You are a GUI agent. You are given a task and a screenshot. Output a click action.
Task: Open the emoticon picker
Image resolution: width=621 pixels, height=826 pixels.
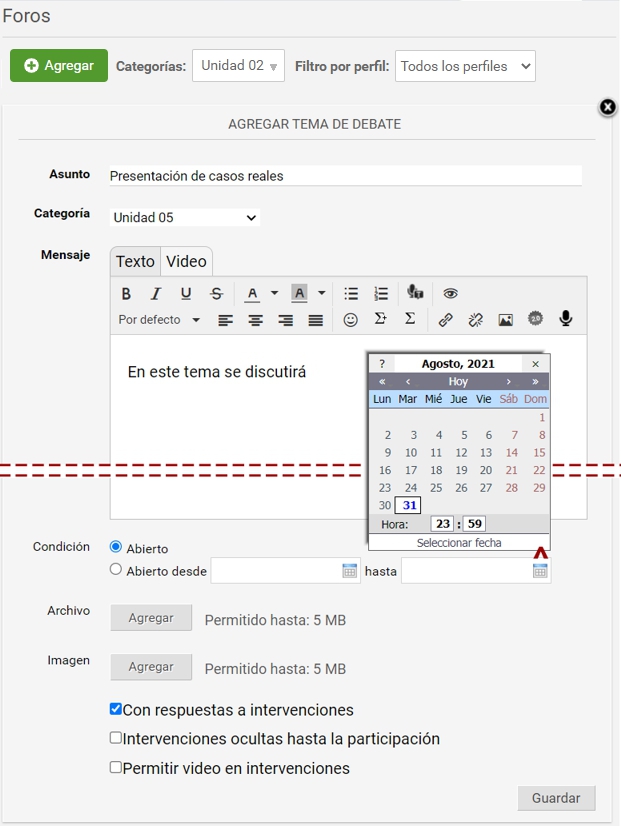350,320
